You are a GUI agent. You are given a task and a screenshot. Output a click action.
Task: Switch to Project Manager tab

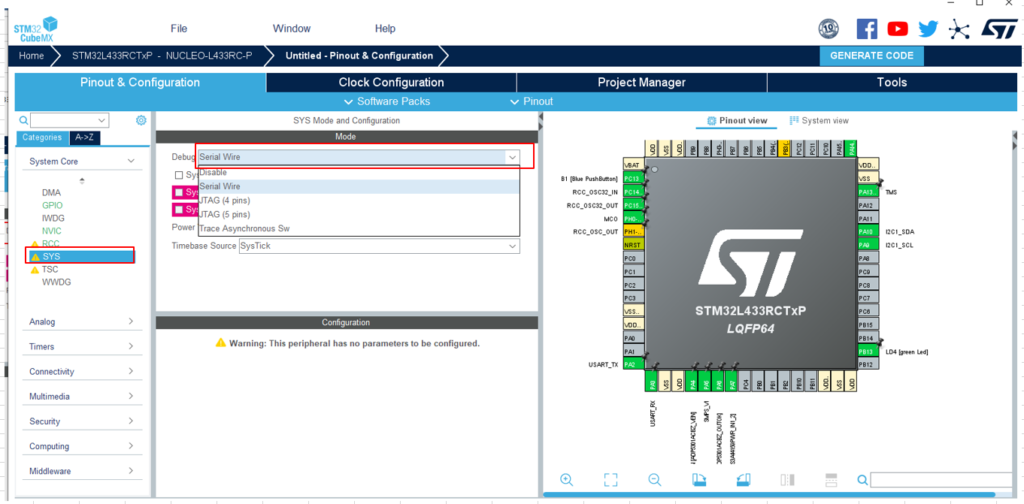[x=641, y=82]
